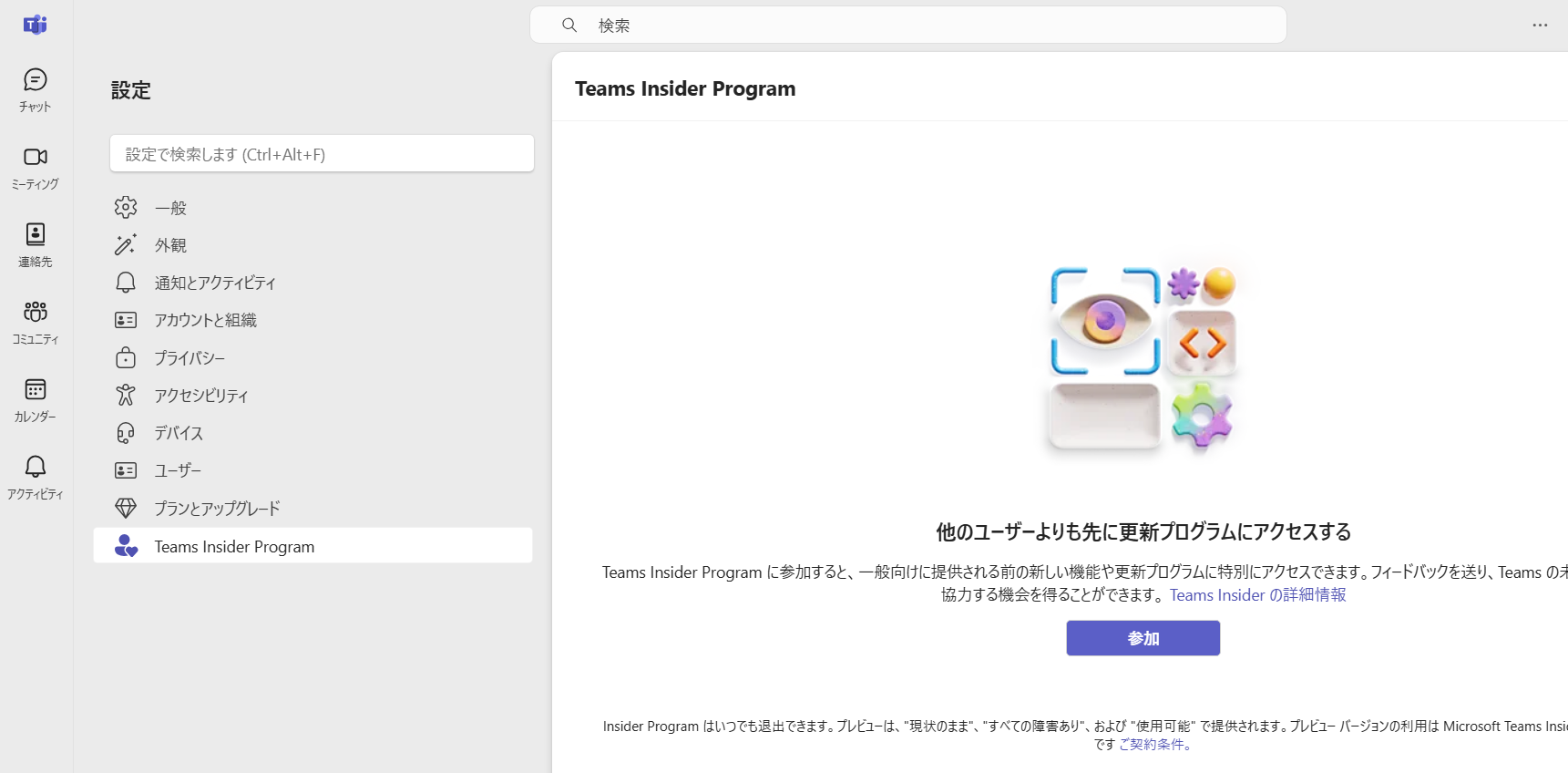This screenshot has height=773, width=1568.
Task: Click the magic wand icon beside 外観
Action: [x=126, y=244]
